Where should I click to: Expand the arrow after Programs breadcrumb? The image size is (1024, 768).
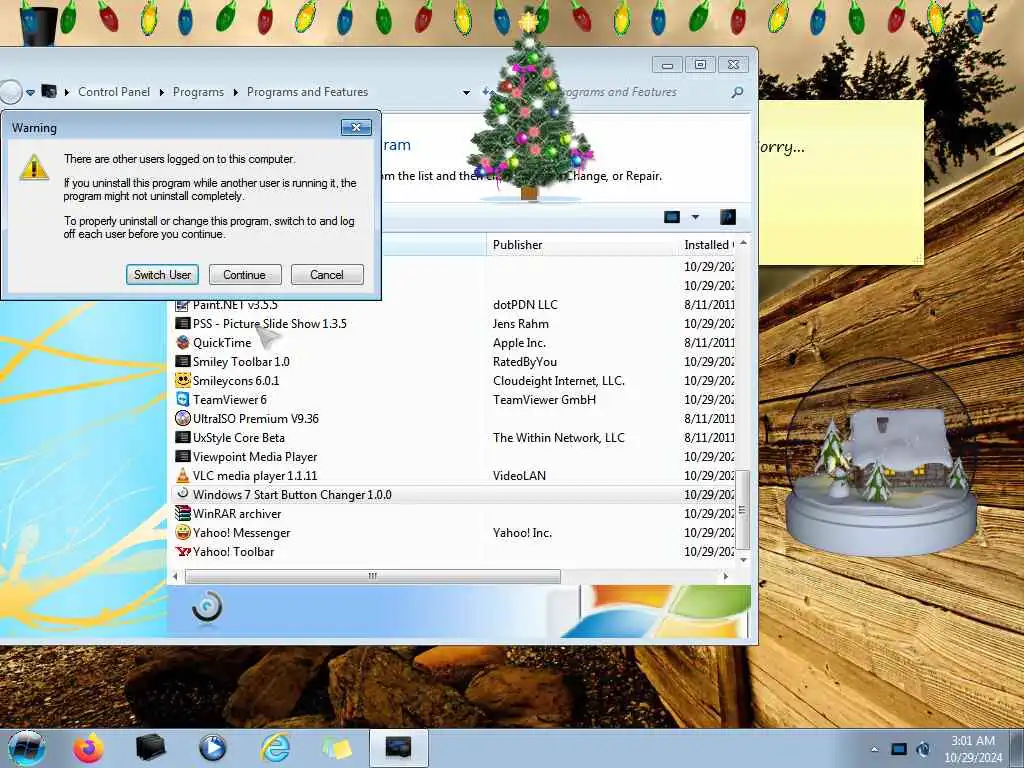236,92
